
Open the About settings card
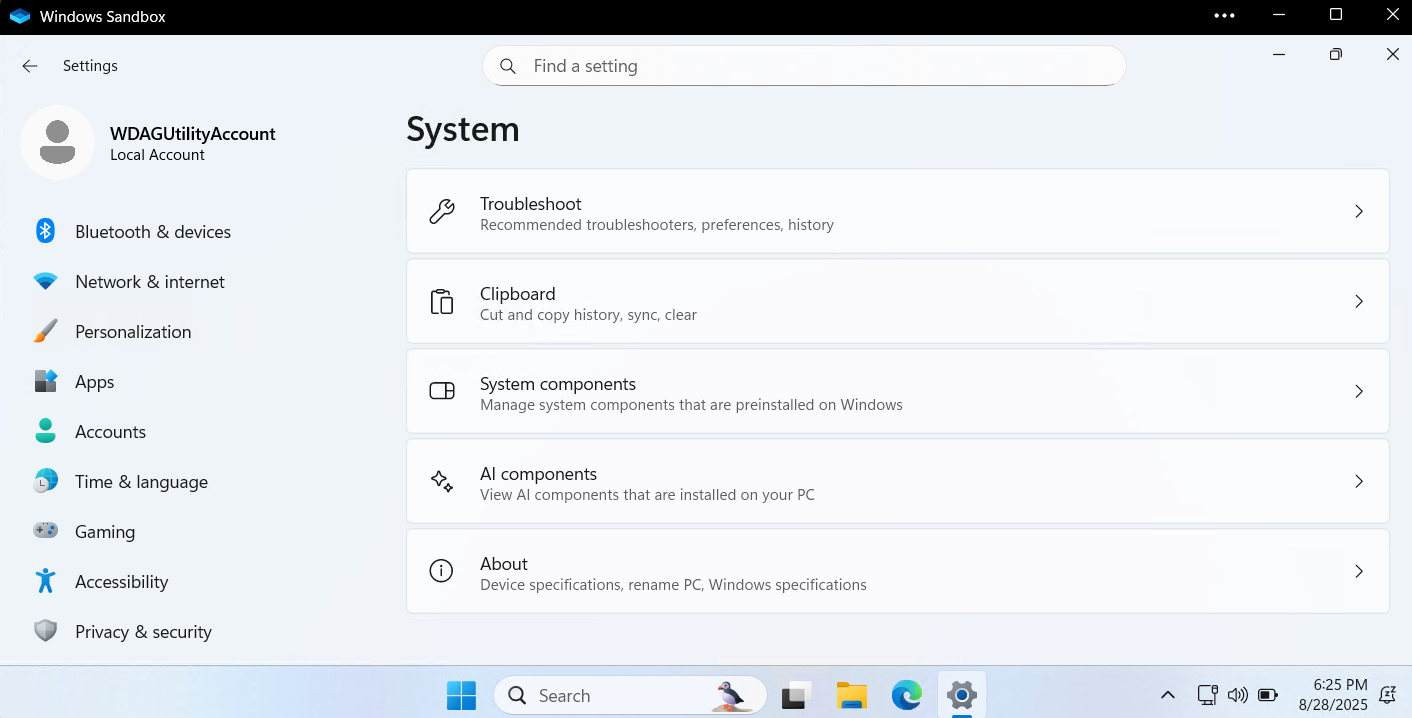898,571
